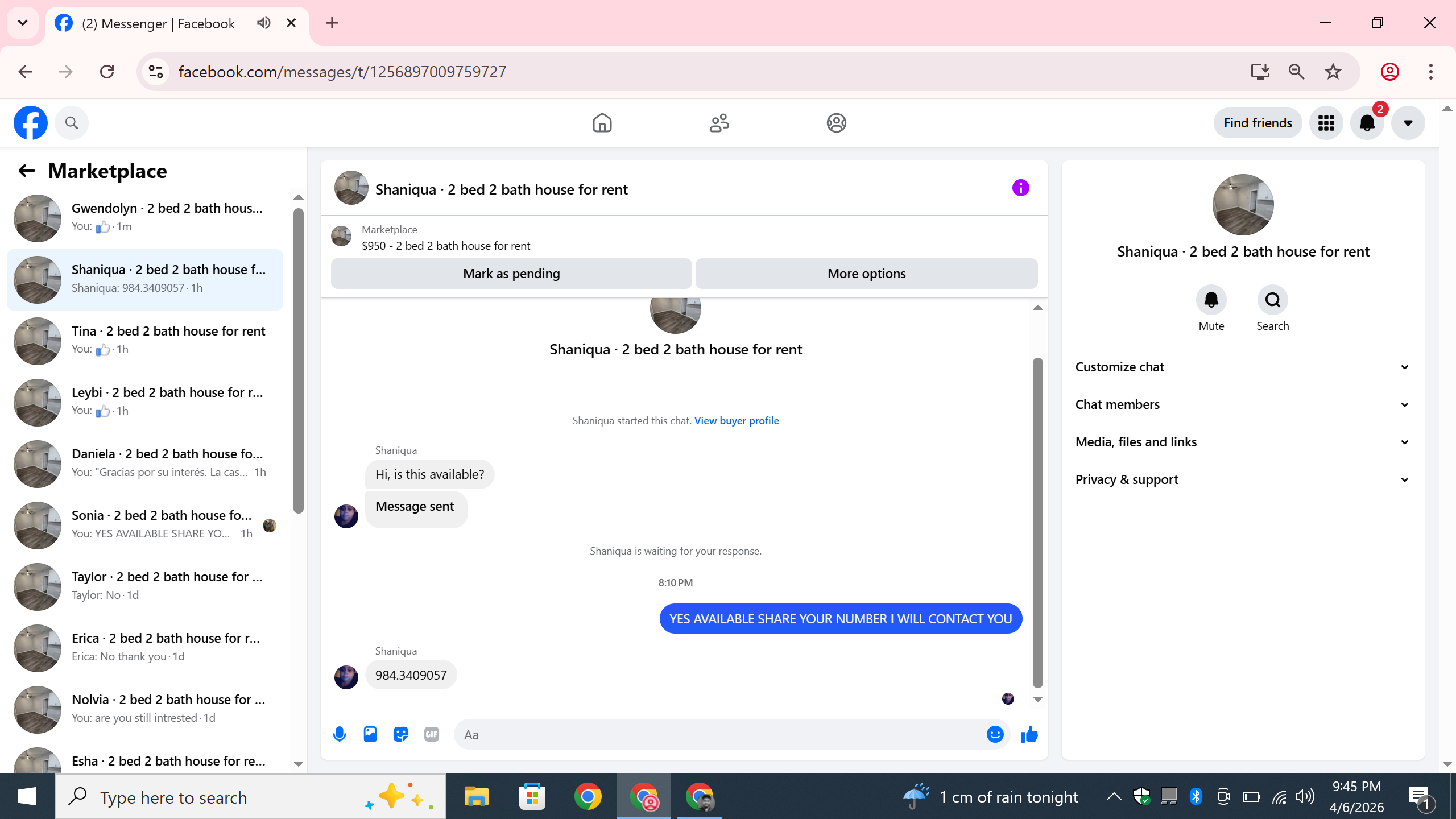
Task: Reload the page with refresh icon
Action: pos(107,72)
